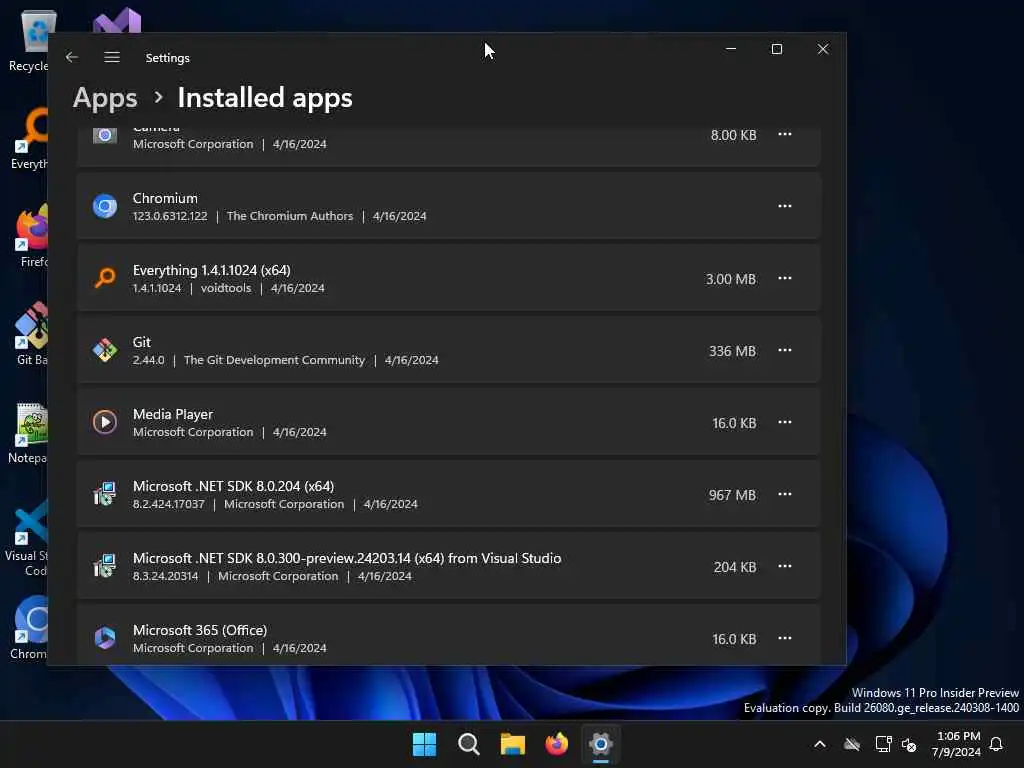Click the OneDrive cloud tray icon
The width and height of the screenshot is (1024, 768).
[852, 744]
